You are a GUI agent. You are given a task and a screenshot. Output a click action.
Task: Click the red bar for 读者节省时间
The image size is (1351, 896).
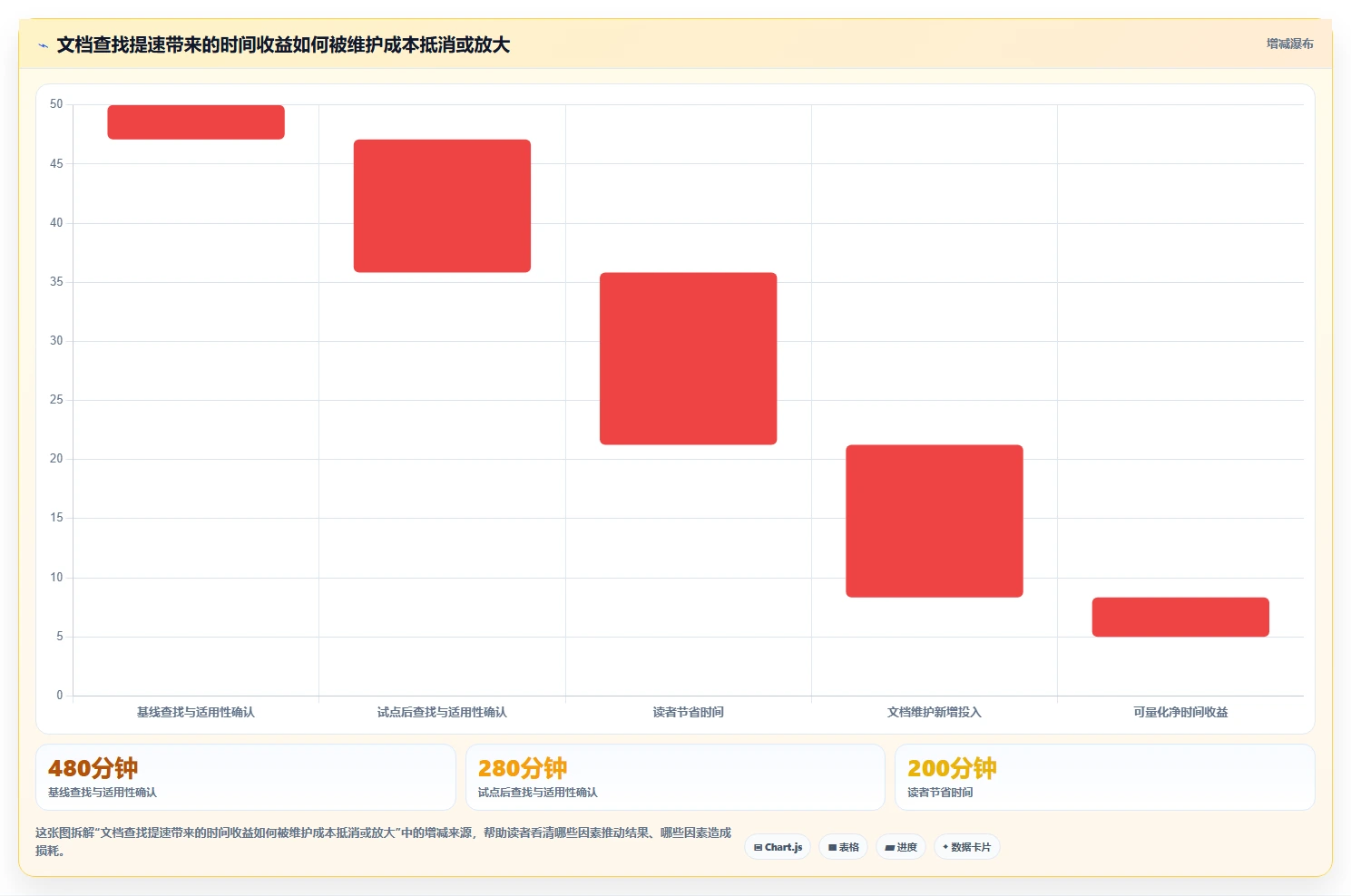coord(688,358)
